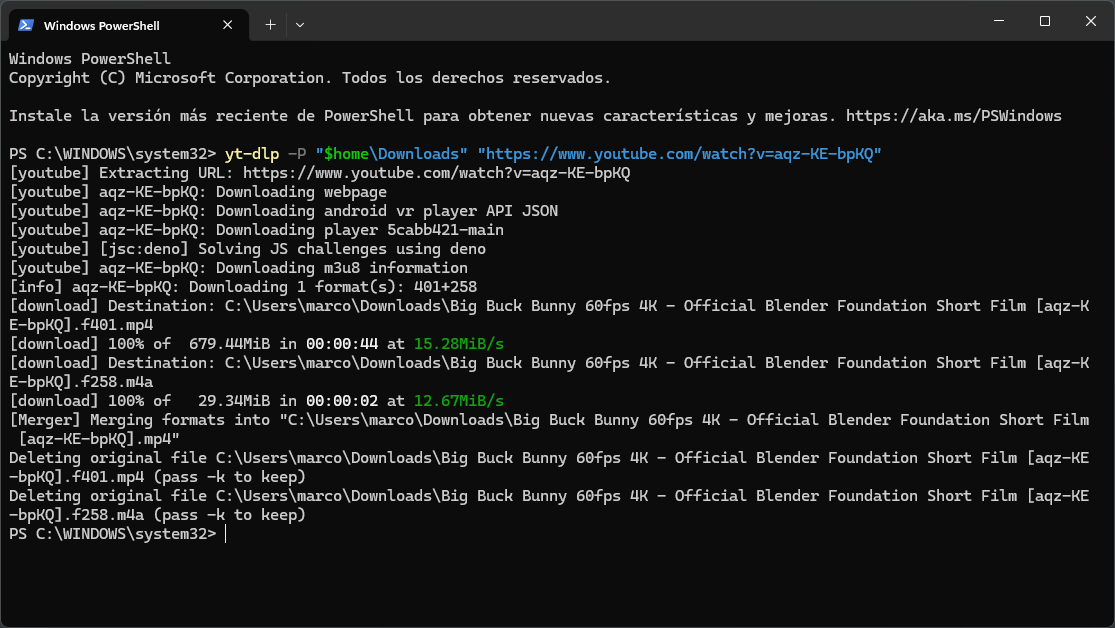Click the Downloading m3u8 information line
Image resolution: width=1115 pixels, height=628 pixels.
[x=238, y=268]
